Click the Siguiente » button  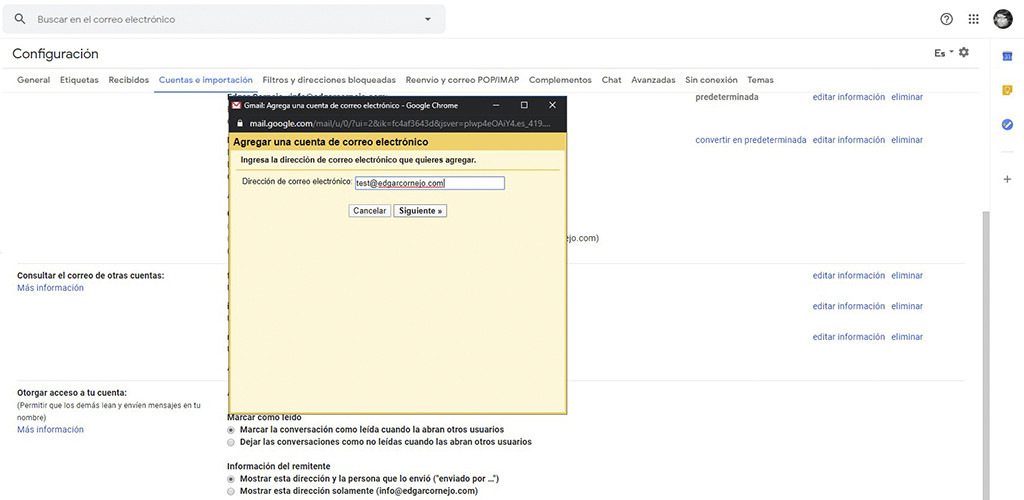(x=421, y=211)
